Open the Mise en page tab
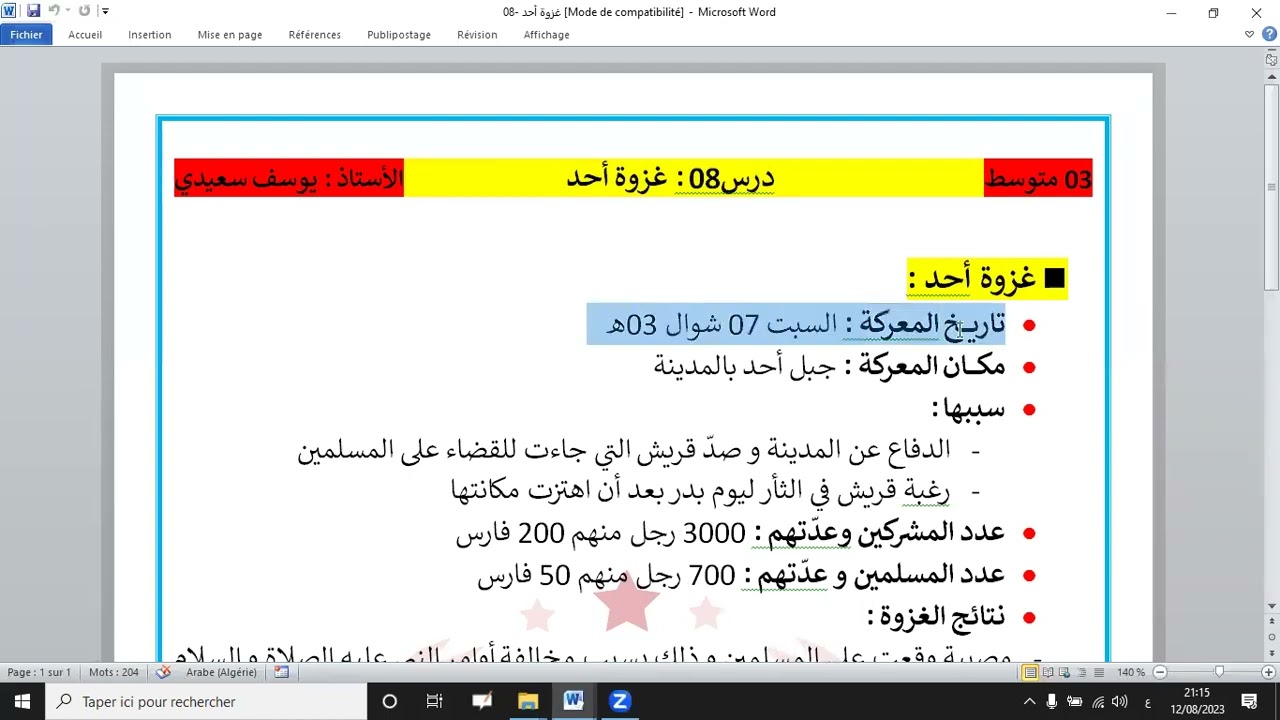The image size is (1280, 720). (x=230, y=34)
